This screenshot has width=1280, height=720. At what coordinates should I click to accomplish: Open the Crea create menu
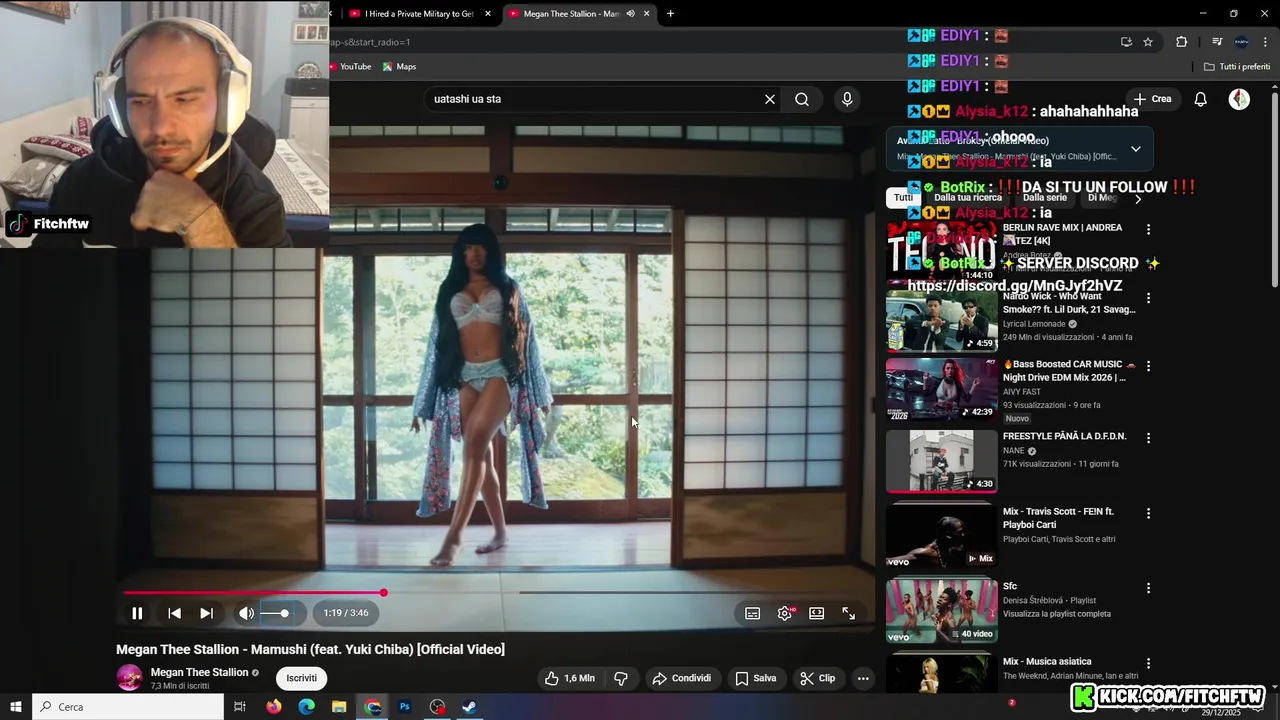click(x=1152, y=99)
